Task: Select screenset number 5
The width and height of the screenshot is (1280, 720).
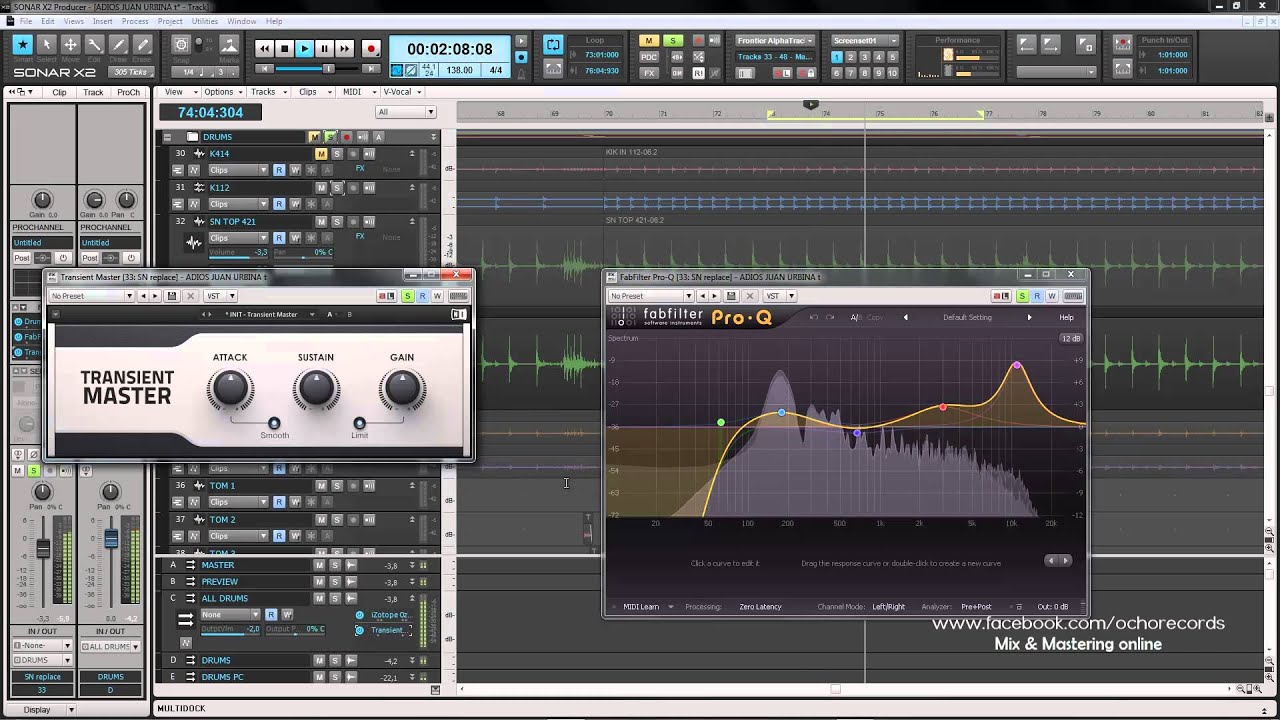Action: point(893,57)
